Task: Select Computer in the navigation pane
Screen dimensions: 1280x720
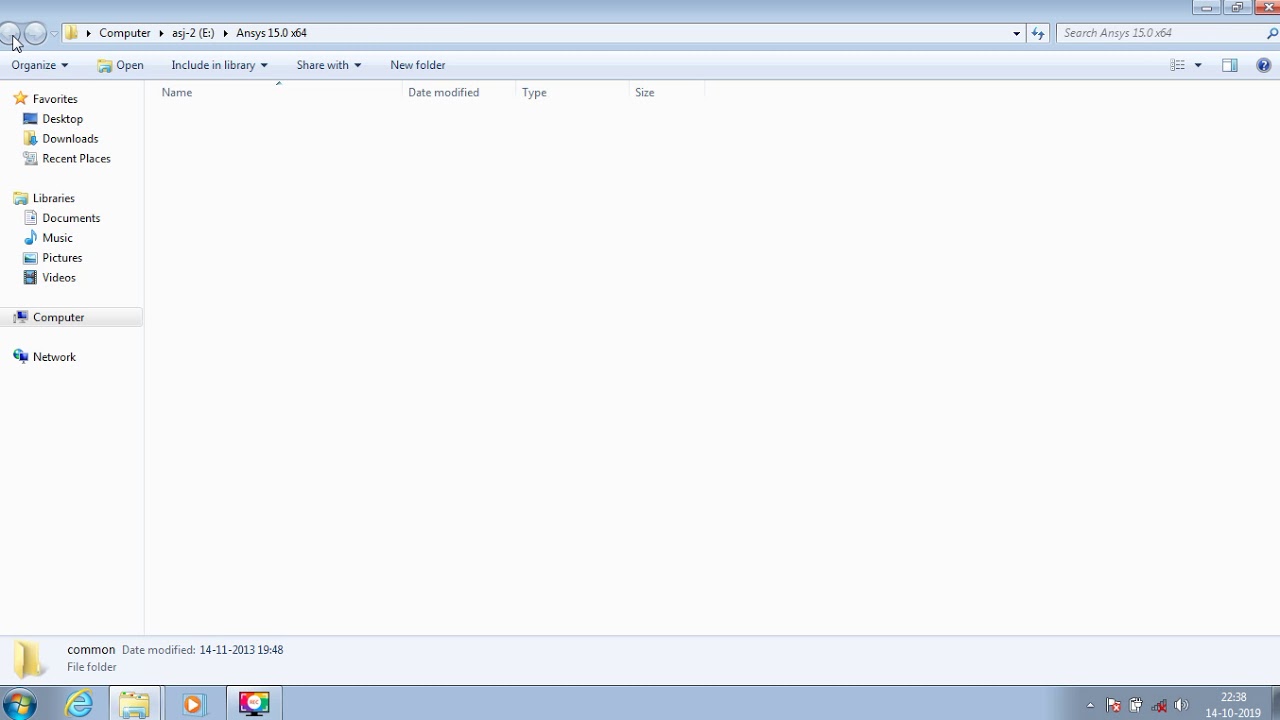Action: [x=58, y=317]
